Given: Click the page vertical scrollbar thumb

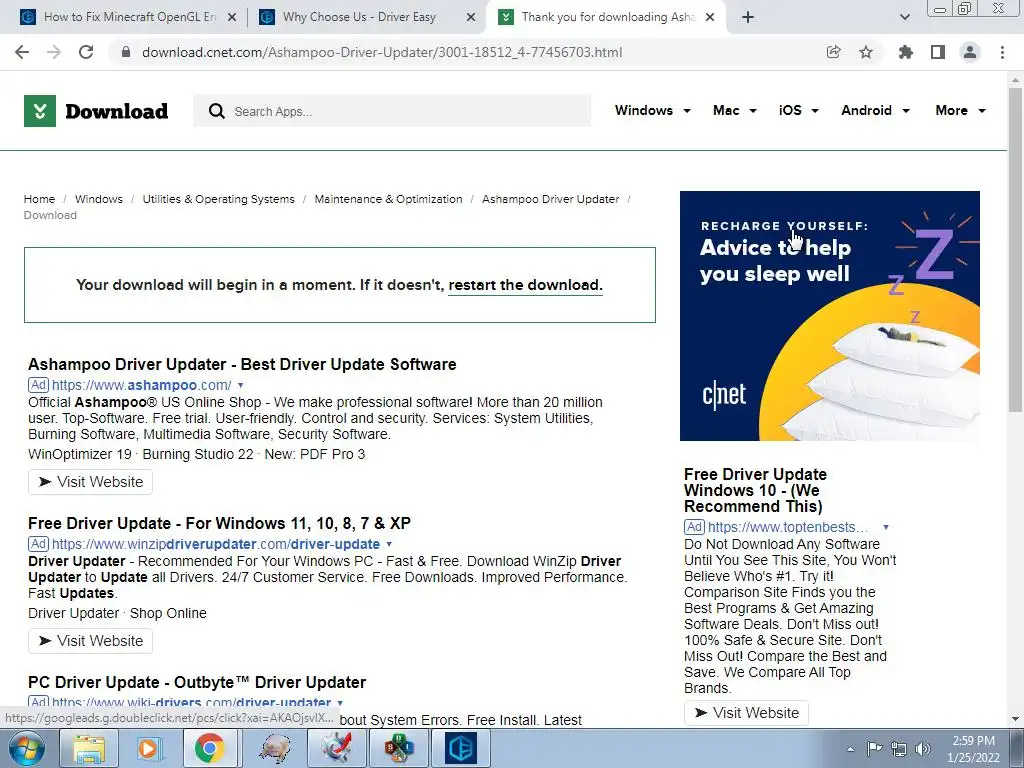Looking at the screenshot, I should (x=1015, y=248).
